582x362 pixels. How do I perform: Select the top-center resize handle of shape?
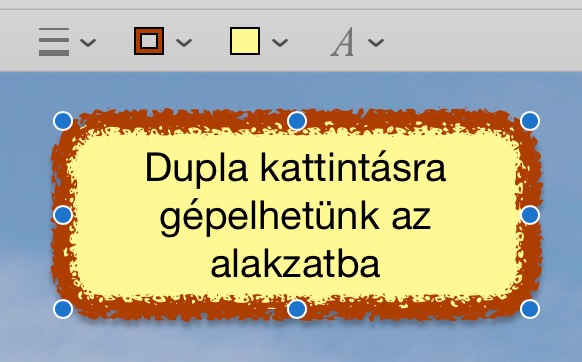tap(297, 121)
